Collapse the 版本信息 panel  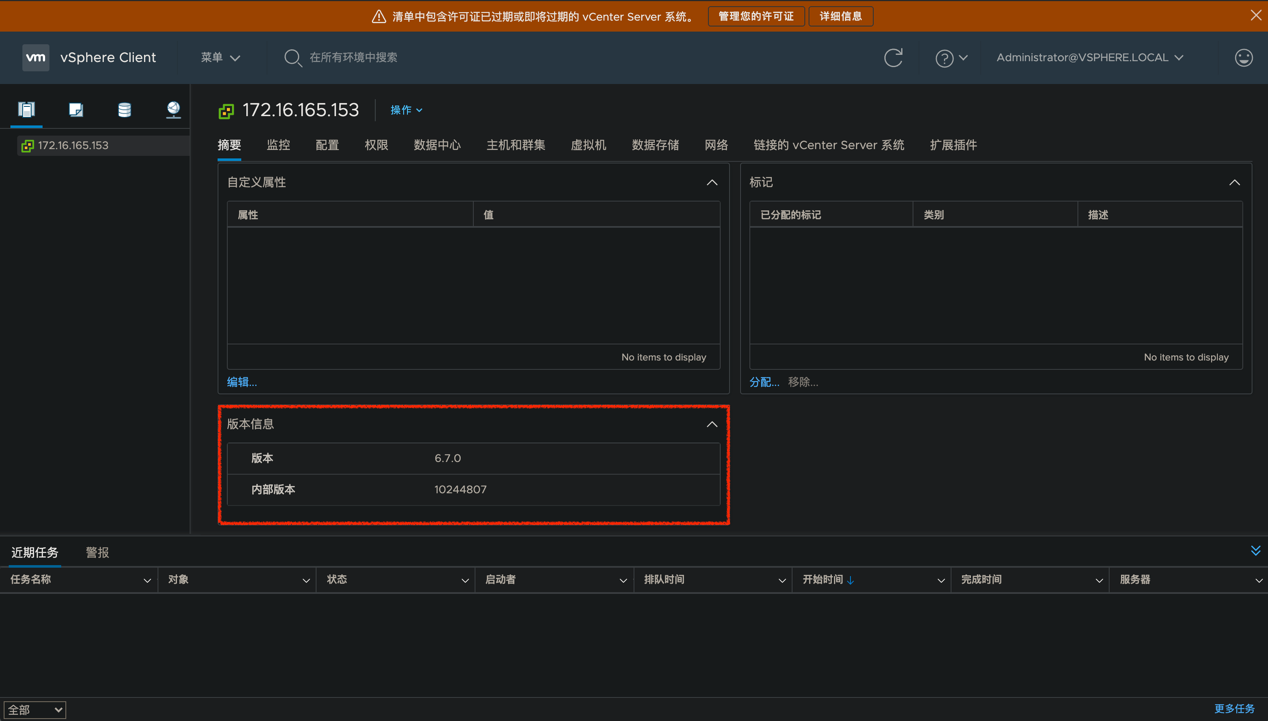point(712,425)
